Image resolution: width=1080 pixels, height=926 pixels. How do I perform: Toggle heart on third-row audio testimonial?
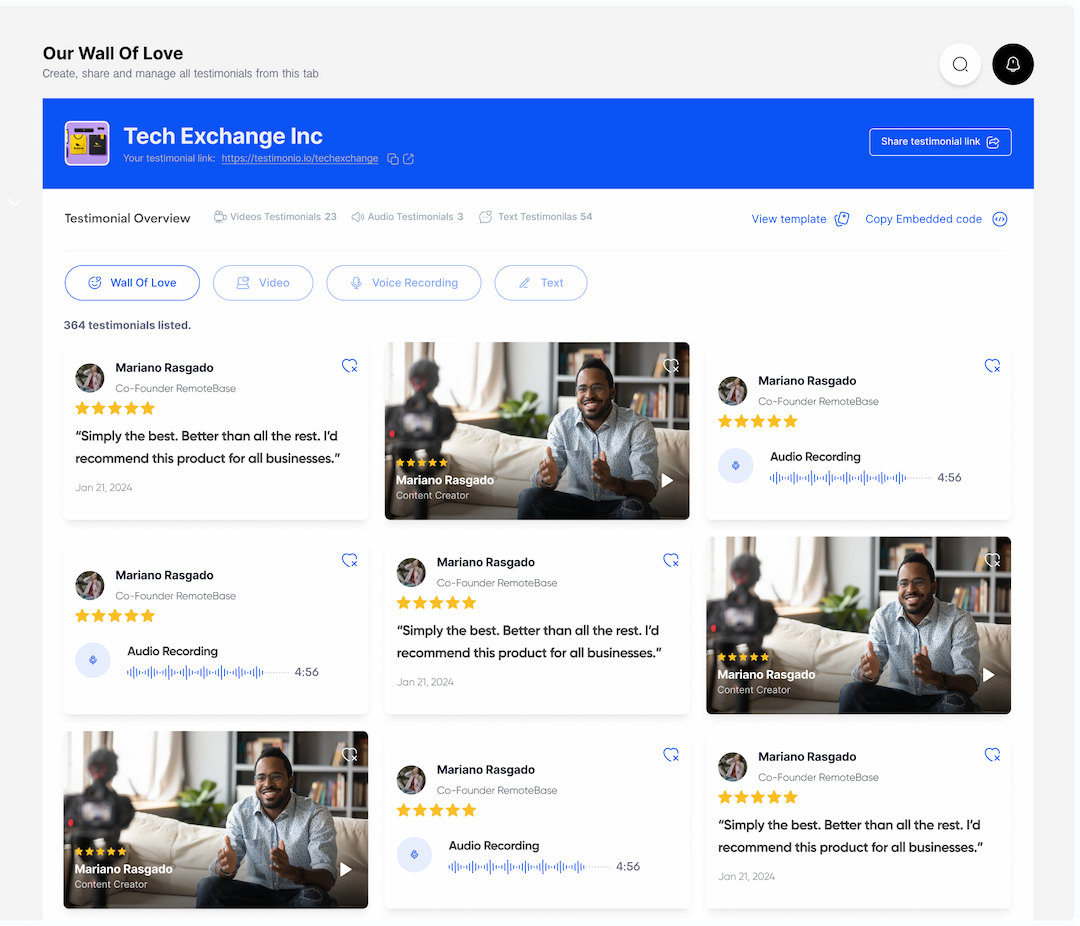coord(671,754)
